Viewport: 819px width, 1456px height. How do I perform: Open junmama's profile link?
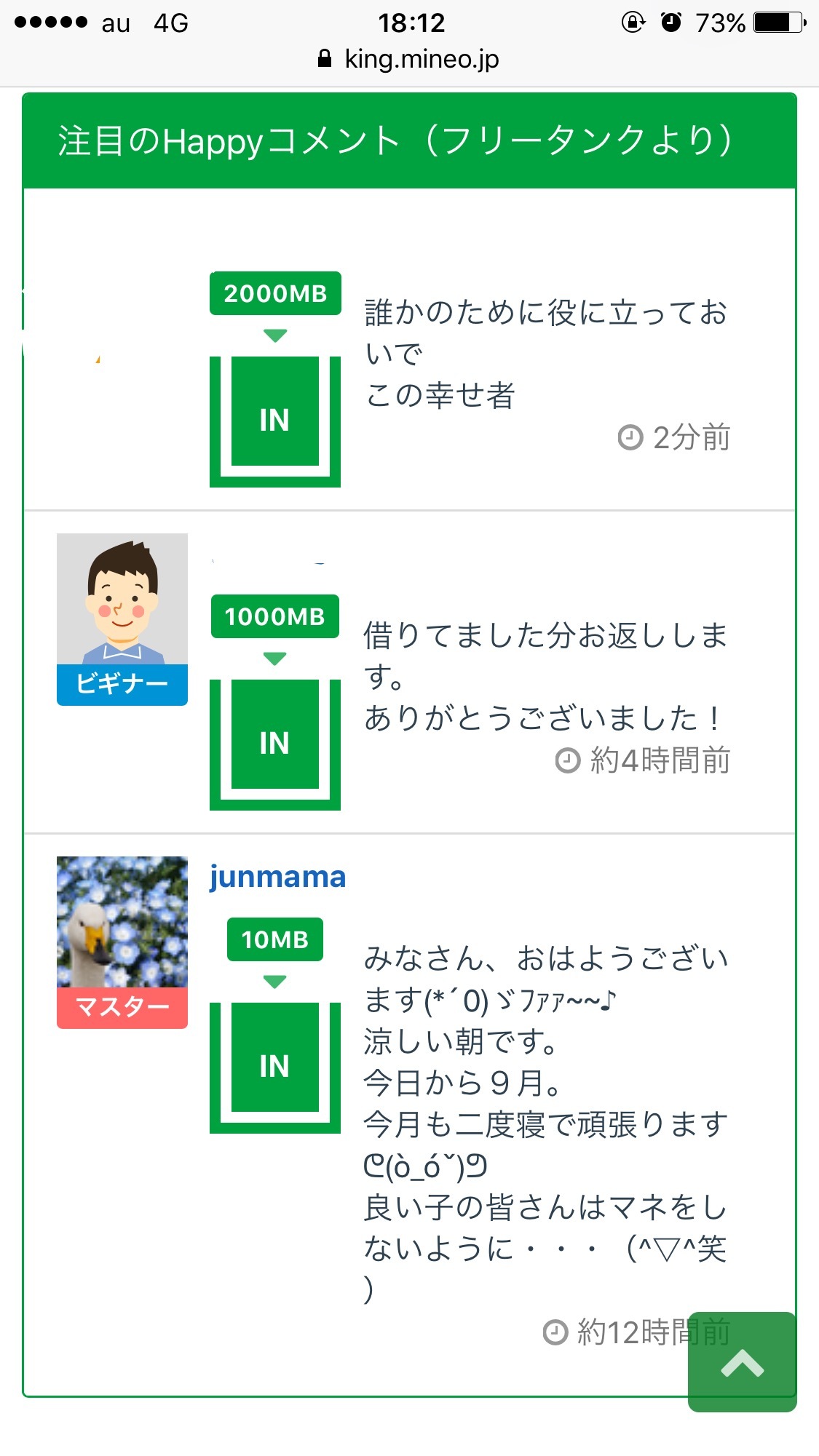(x=277, y=877)
